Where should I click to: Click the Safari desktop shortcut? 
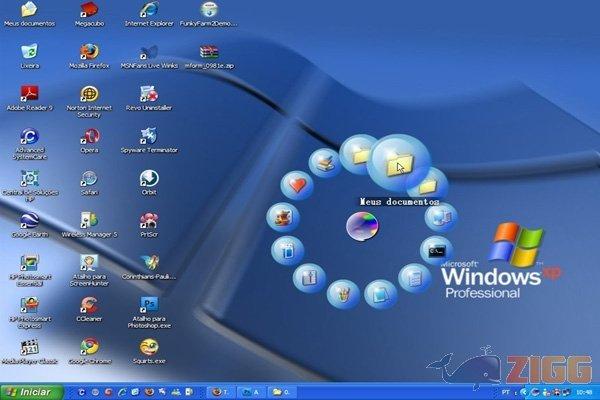tap(89, 179)
